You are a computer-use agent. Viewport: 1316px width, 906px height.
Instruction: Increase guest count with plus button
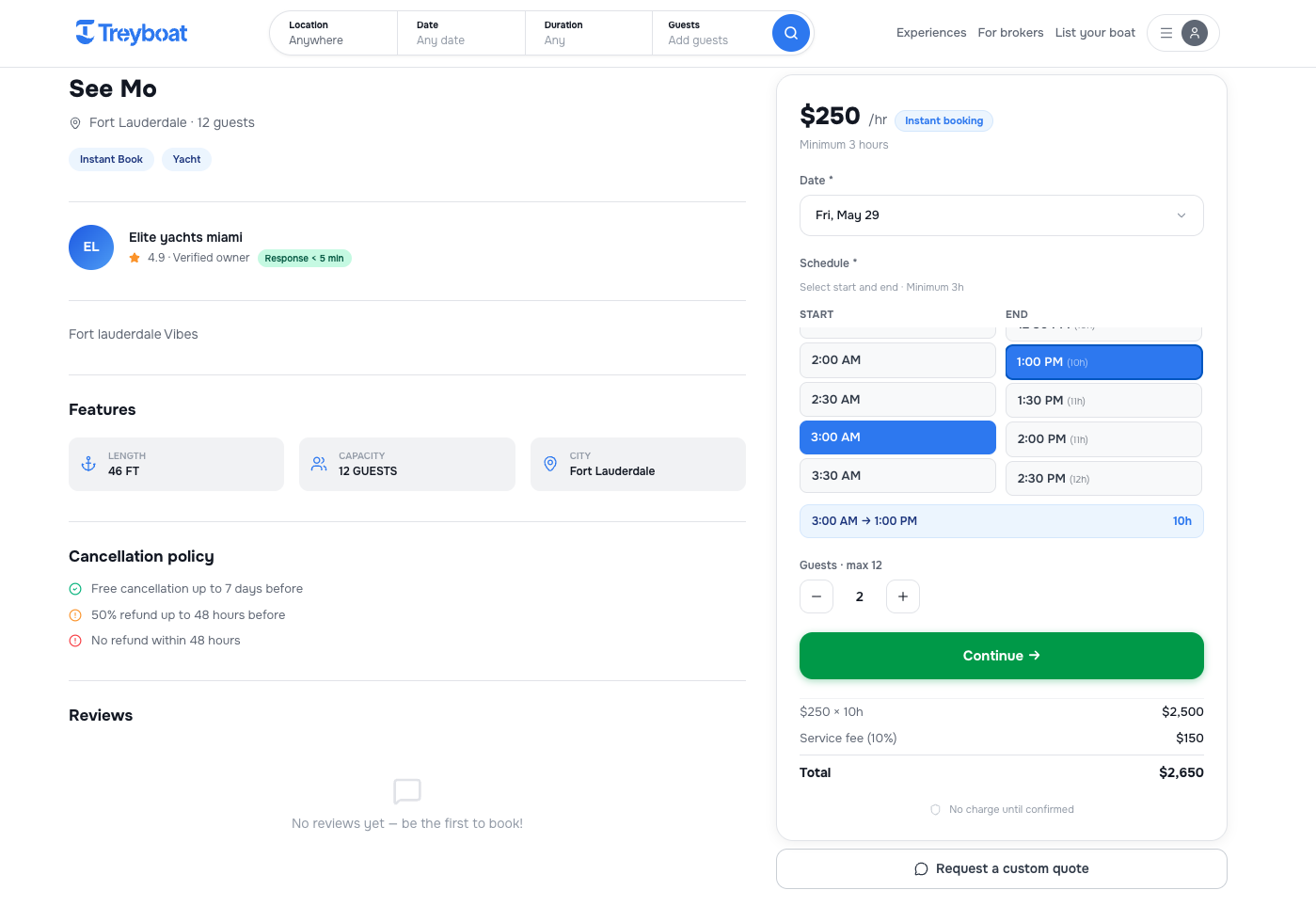(903, 596)
